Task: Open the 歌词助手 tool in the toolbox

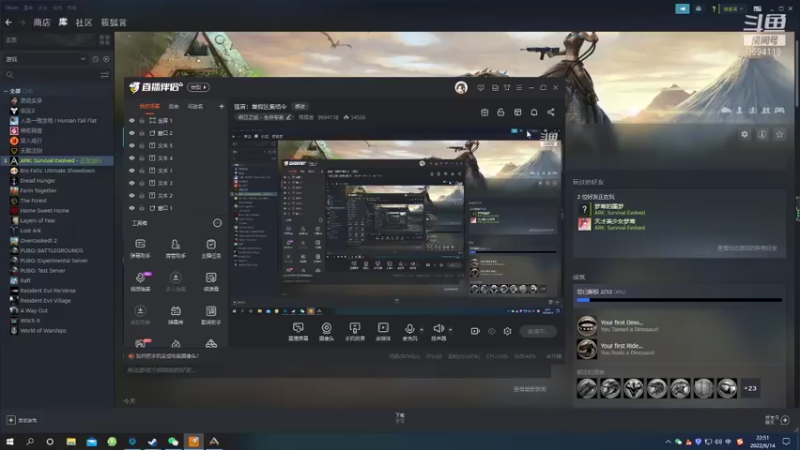Action: pos(211,315)
